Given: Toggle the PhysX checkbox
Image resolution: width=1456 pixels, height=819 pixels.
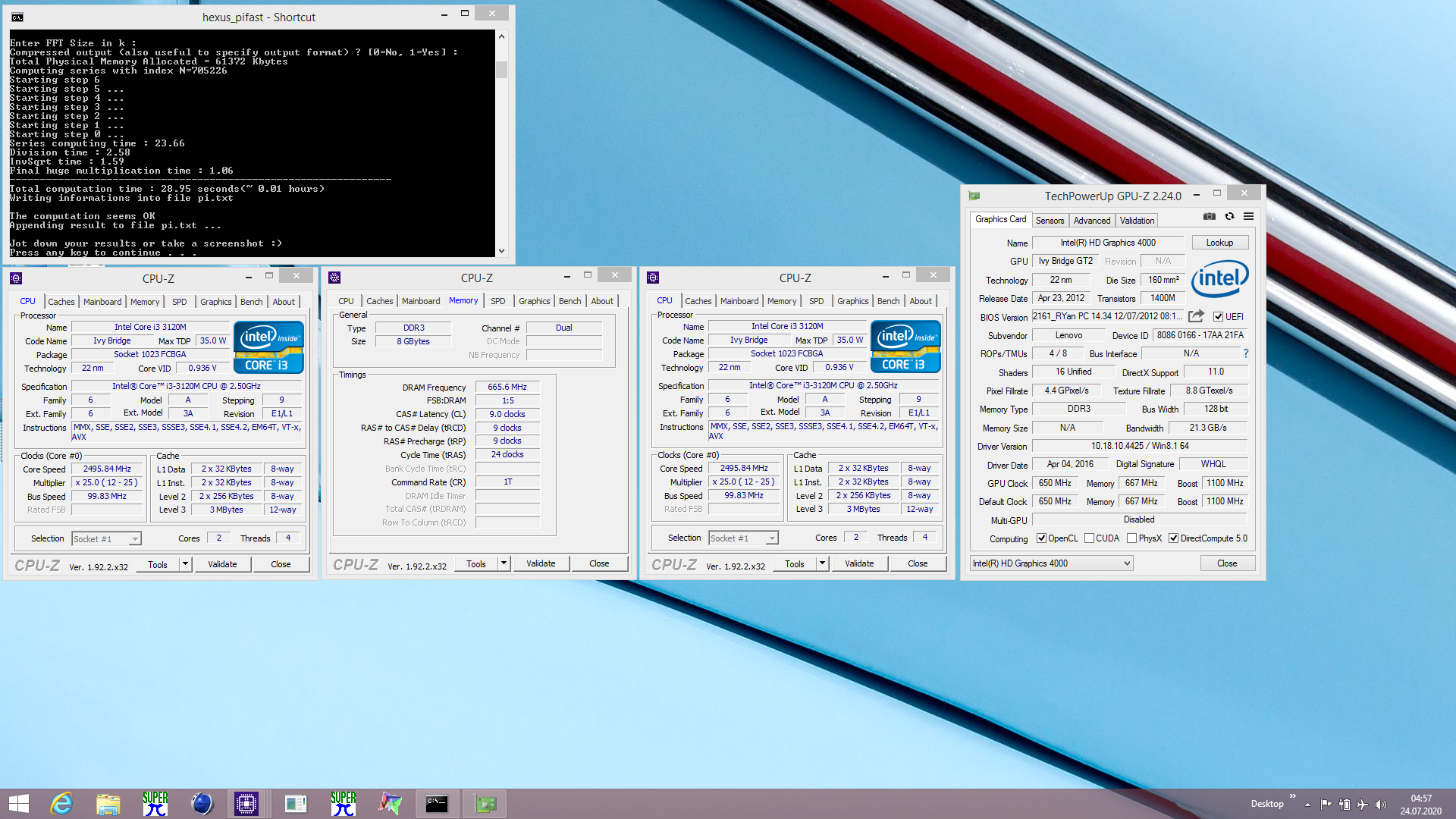Looking at the screenshot, I should (x=1131, y=538).
